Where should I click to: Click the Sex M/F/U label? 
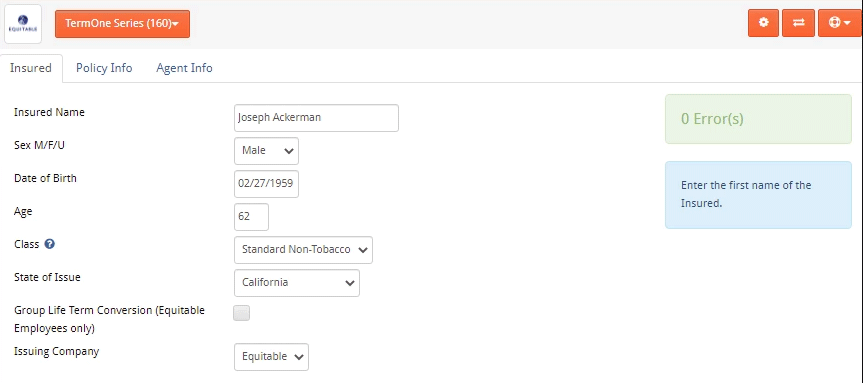pos(40,145)
